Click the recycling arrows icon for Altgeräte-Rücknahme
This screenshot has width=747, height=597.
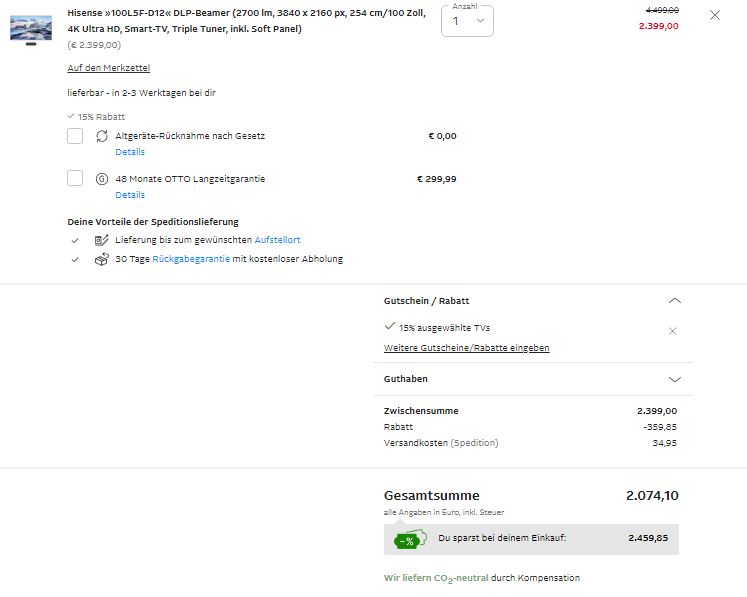point(102,136)
